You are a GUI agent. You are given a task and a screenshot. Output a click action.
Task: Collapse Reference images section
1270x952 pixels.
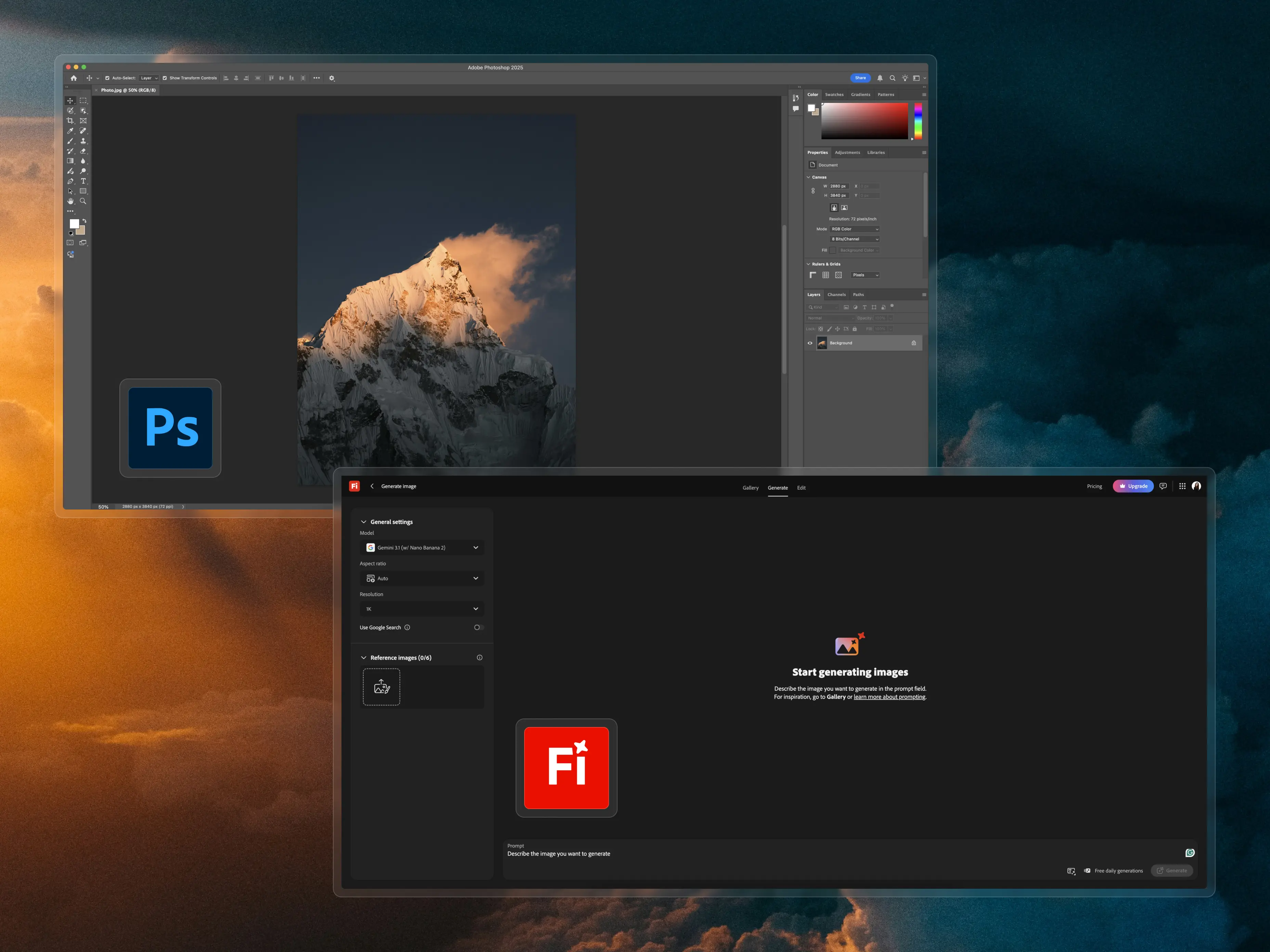click(x=363, y=658)
